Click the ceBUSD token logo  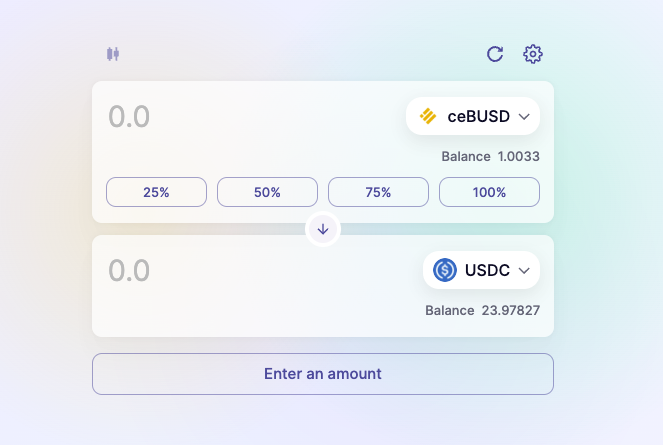(428, 116)
